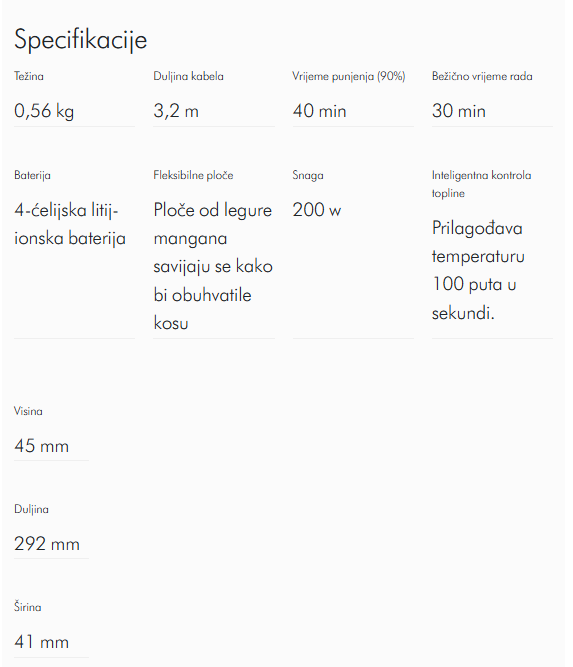Viewport: 573px width, 667px height.
Task: Click the Ploče od legure mangana description
Action: 213,266
